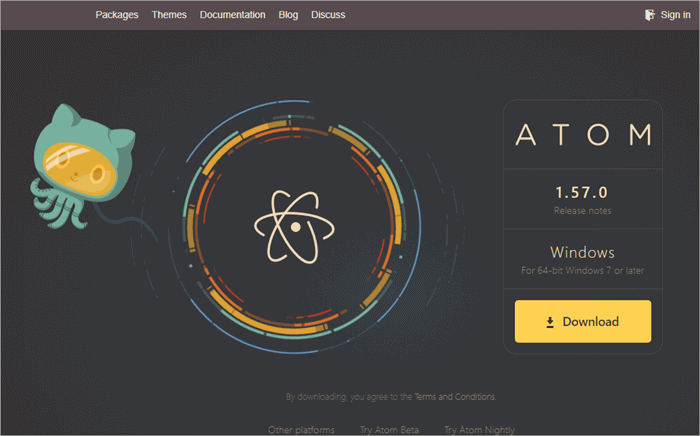Click Try Atom Nightly link
This screenshot has height=436, width=700.
(479, 430)
